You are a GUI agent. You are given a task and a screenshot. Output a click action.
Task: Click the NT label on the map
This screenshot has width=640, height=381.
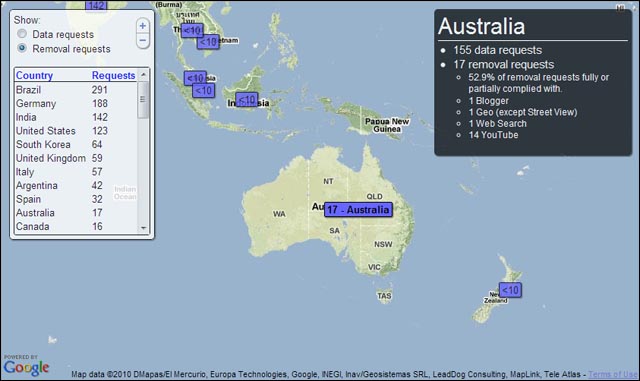[x=328, y=181]
